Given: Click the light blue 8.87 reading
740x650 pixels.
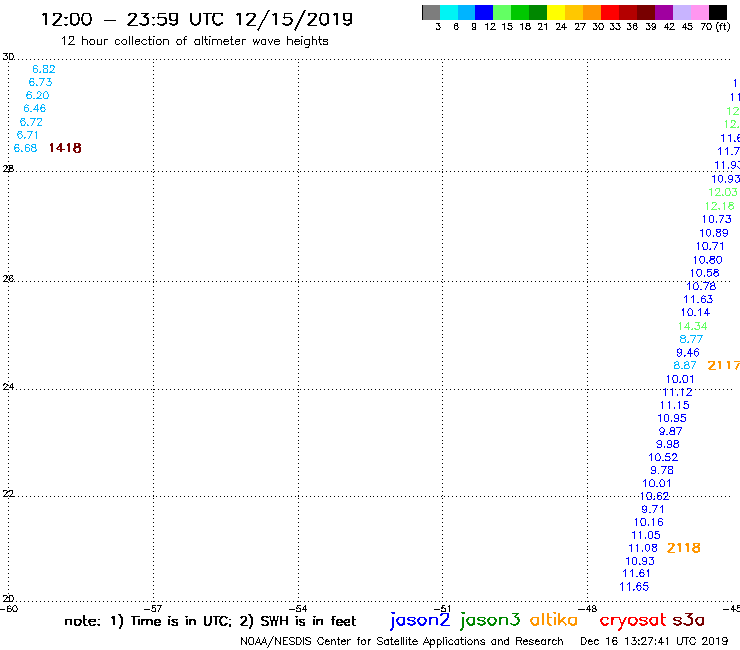Looking at the screenshot, I should click(x=685, y=365).
